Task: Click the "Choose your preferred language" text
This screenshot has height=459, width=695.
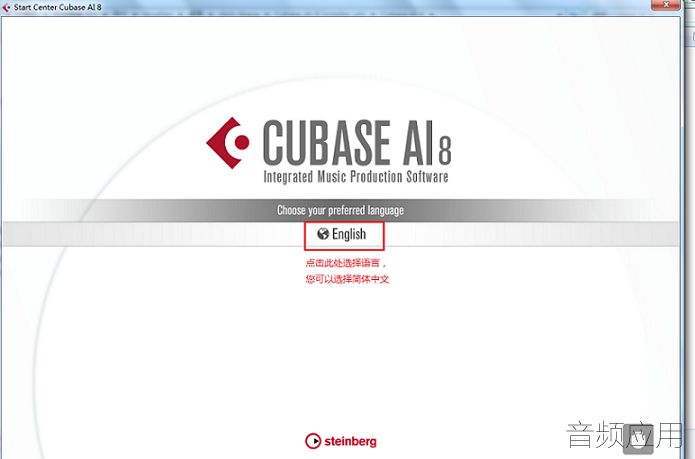Action: pos(340,210)
